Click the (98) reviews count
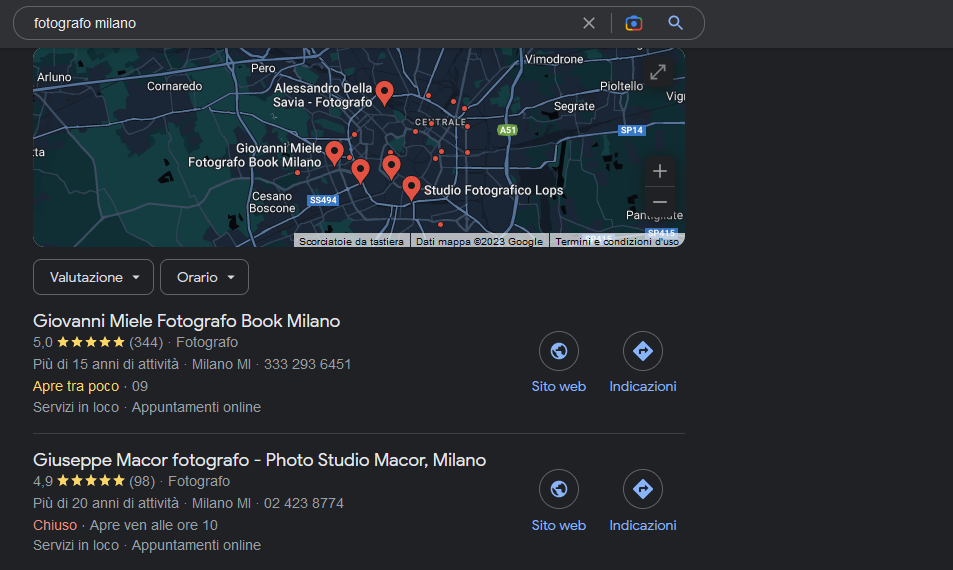Screen dimensions: 953x570 [142, 481]
